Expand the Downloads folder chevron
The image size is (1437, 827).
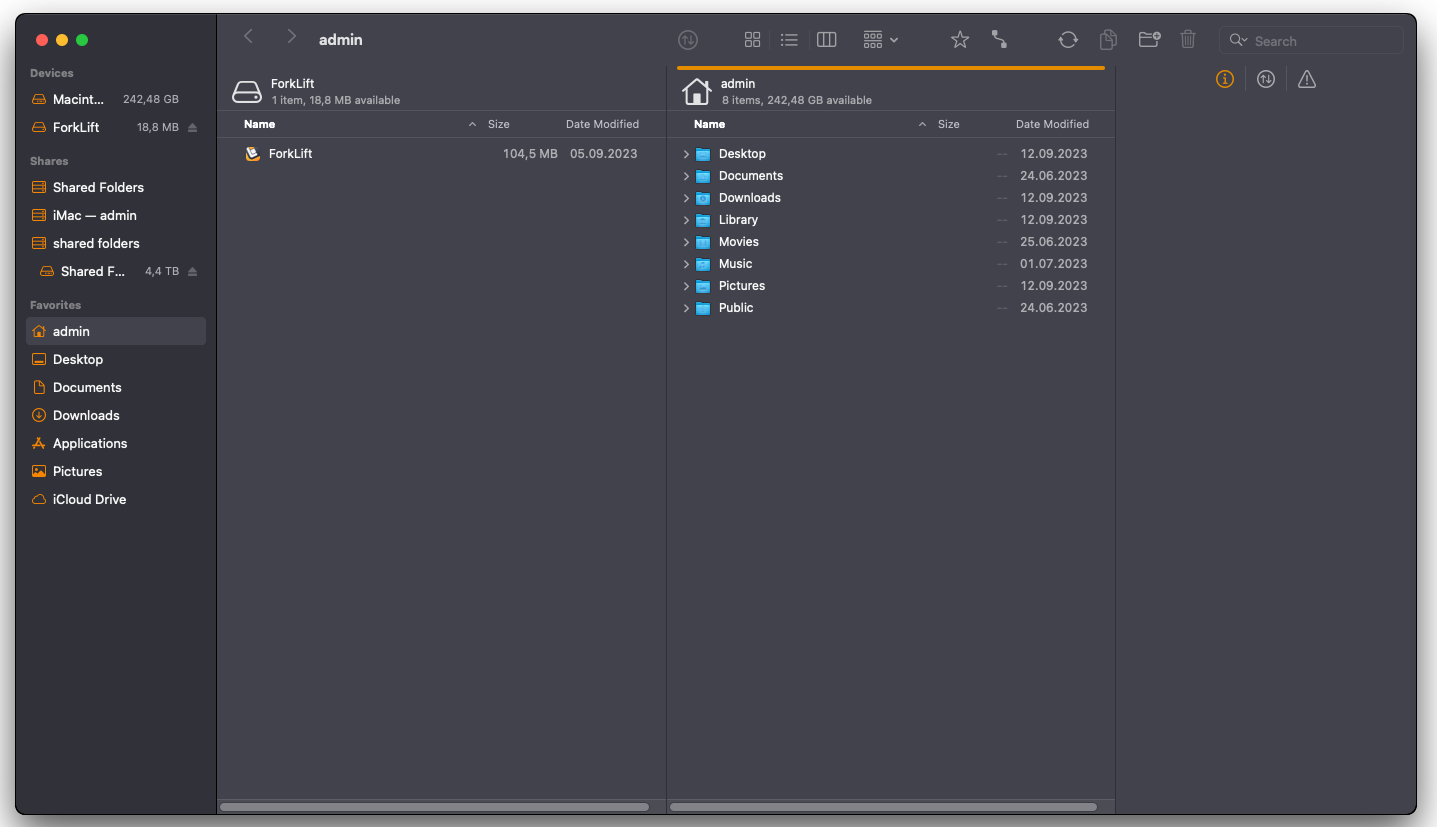pos(686,198)
